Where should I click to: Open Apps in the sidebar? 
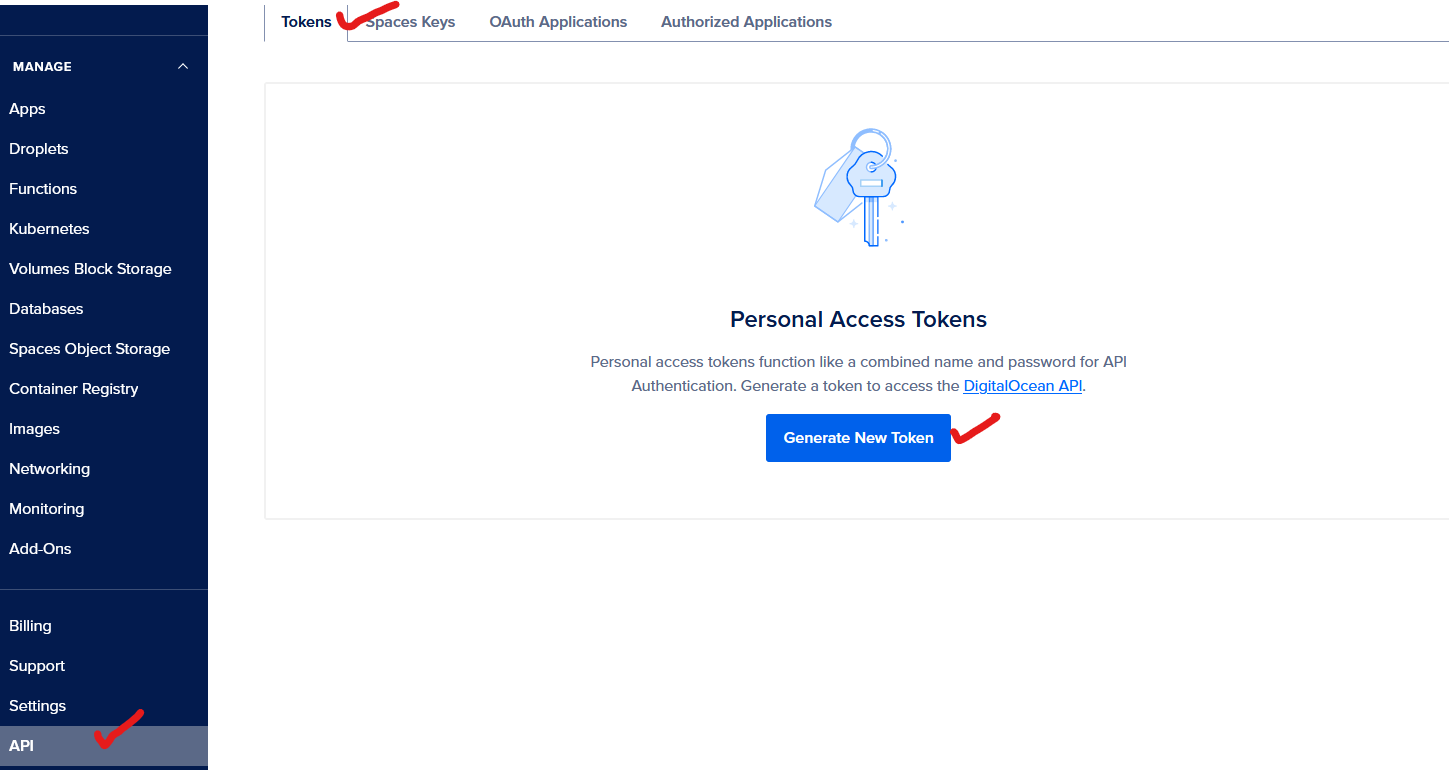coord(28,109)
